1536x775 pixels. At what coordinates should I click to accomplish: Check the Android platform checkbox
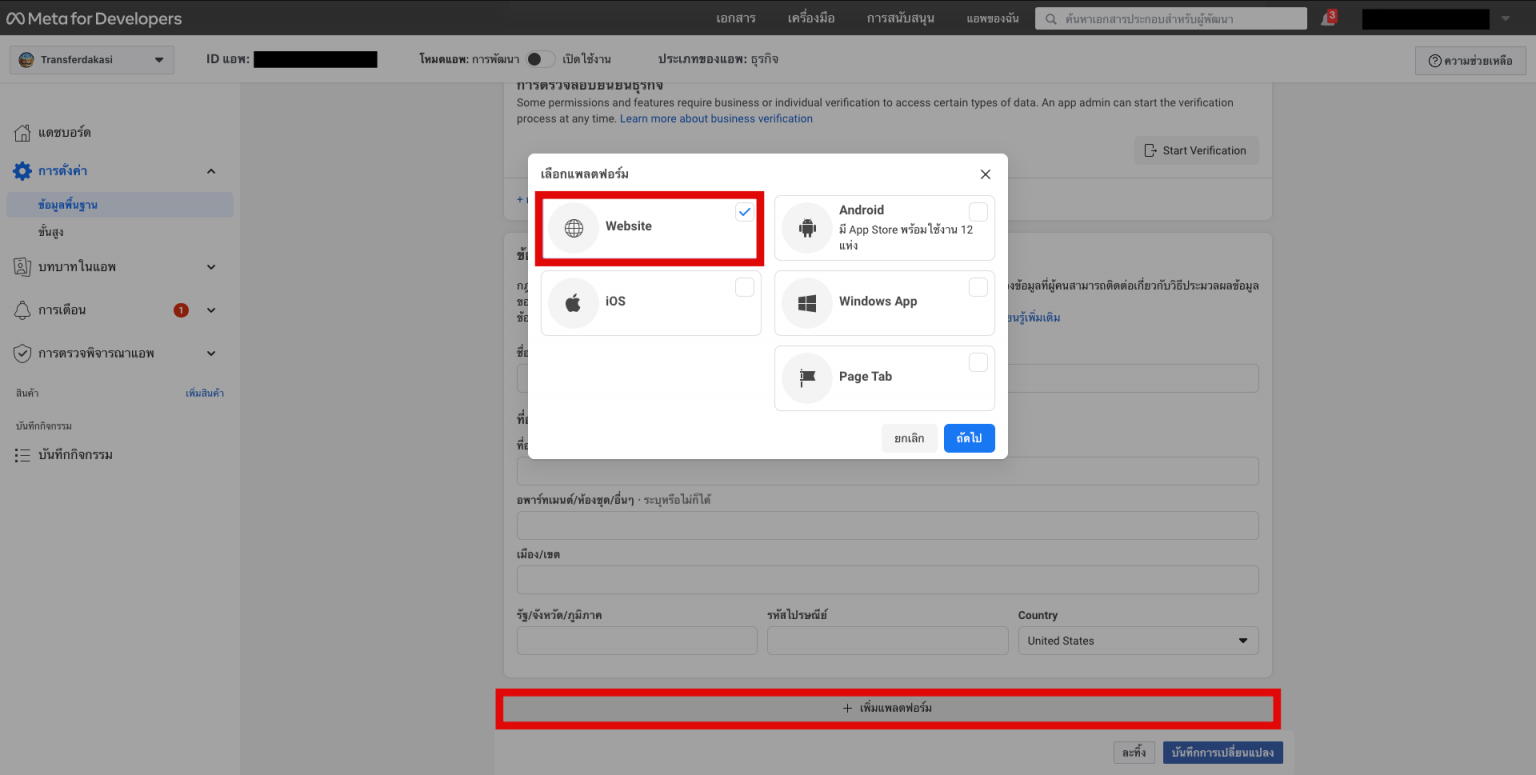tap(977, 211)
